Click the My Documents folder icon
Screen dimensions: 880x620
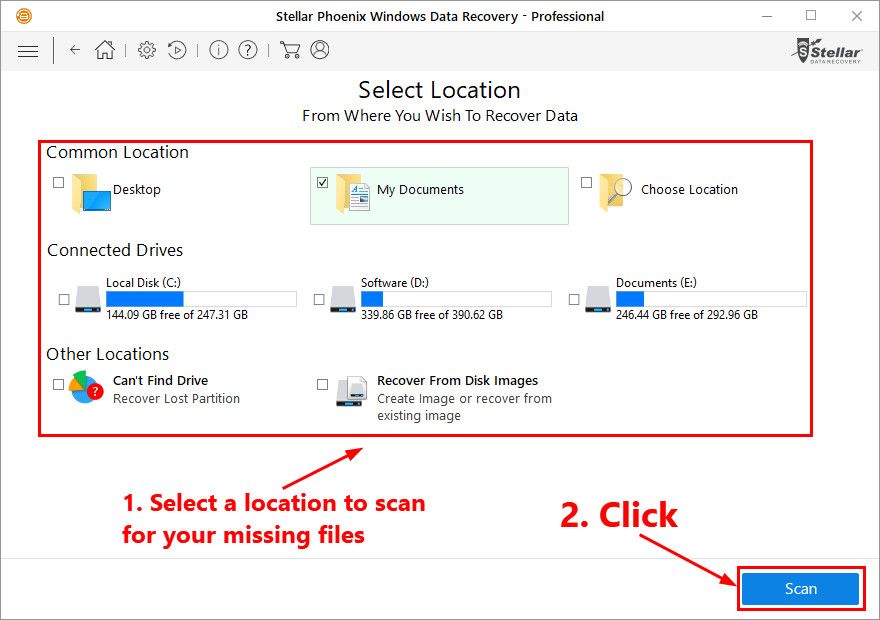pos(353,194)
